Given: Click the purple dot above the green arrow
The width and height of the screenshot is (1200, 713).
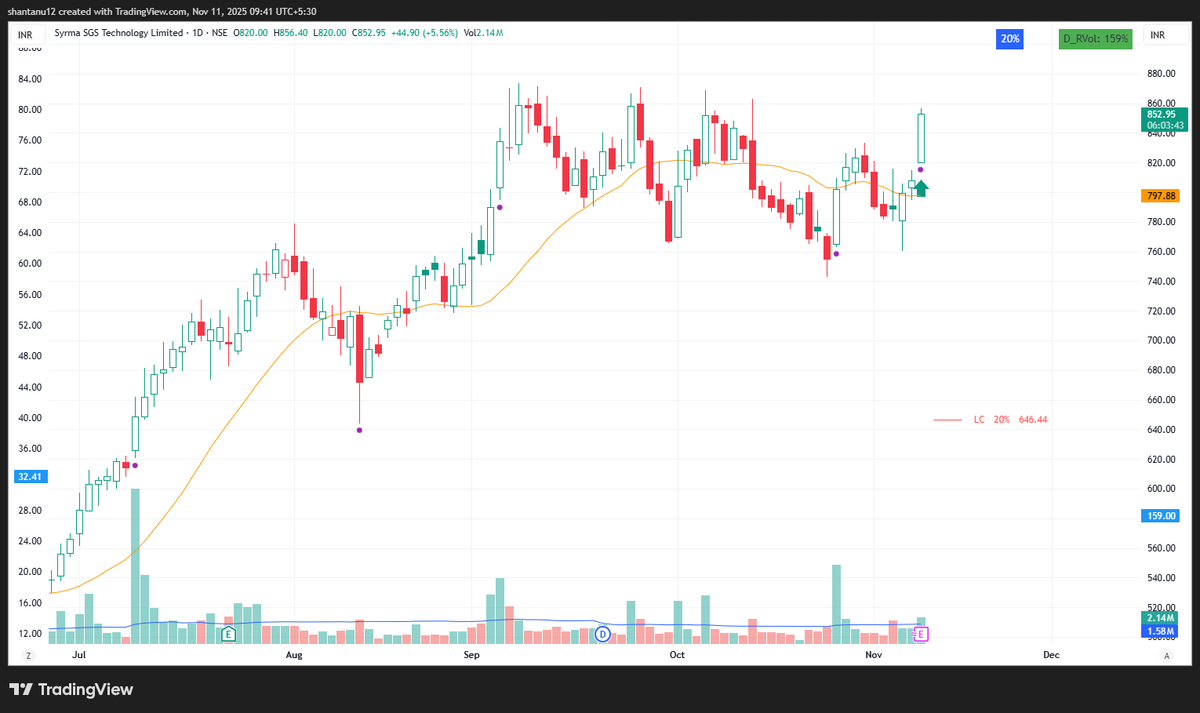Looking at the screenshot, I should (920, 170).
